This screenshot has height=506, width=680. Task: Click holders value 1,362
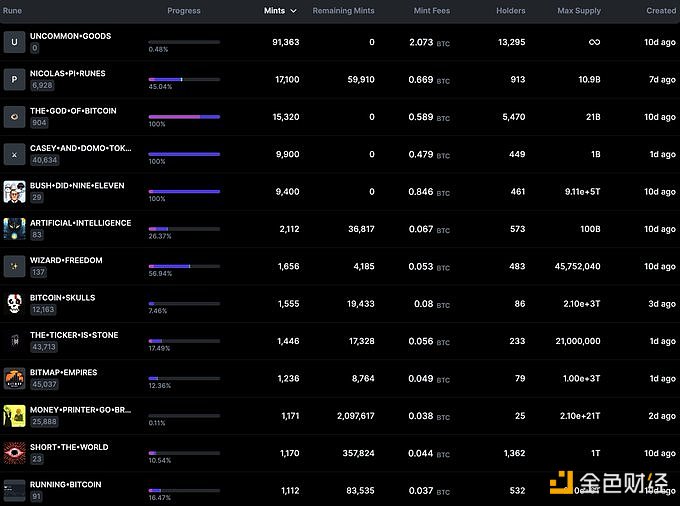tap(514, 453)
